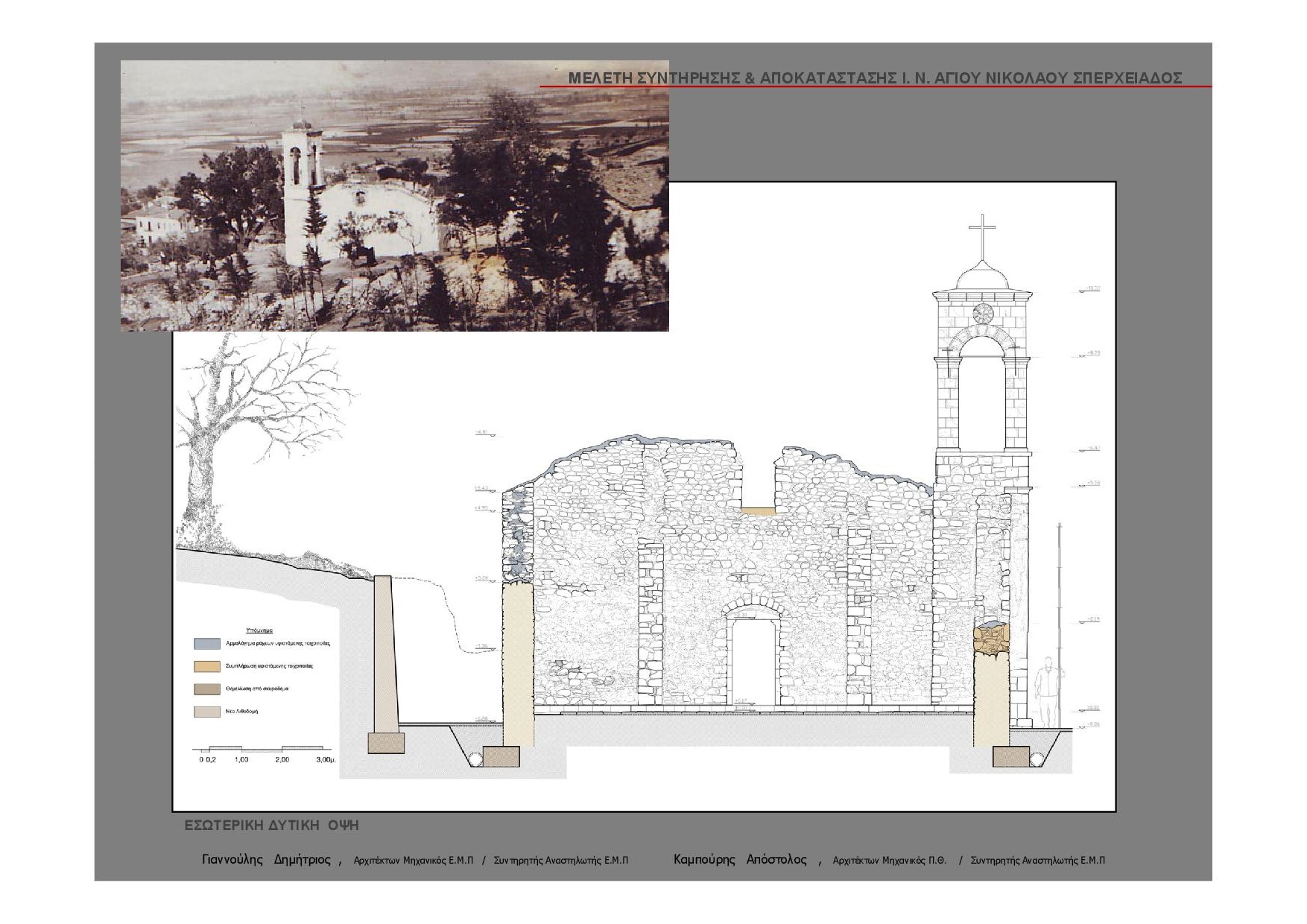Image resolution: width=1307 pixels, height=924 pixels.
Task: Click the blue-grey legend swatch for 'Αρμολόγημα'
Action: (206, 644)
